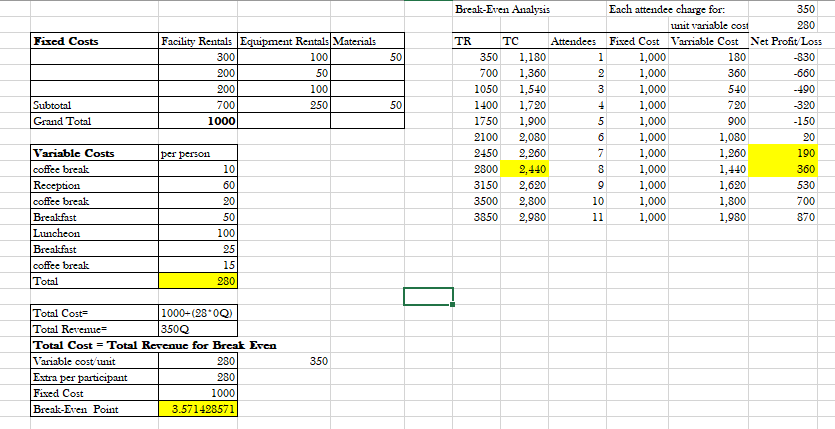Select the Equipment Rentals subtotal cell 250
Viewport: 835px width, 429px height.
(x=284, y=105)
